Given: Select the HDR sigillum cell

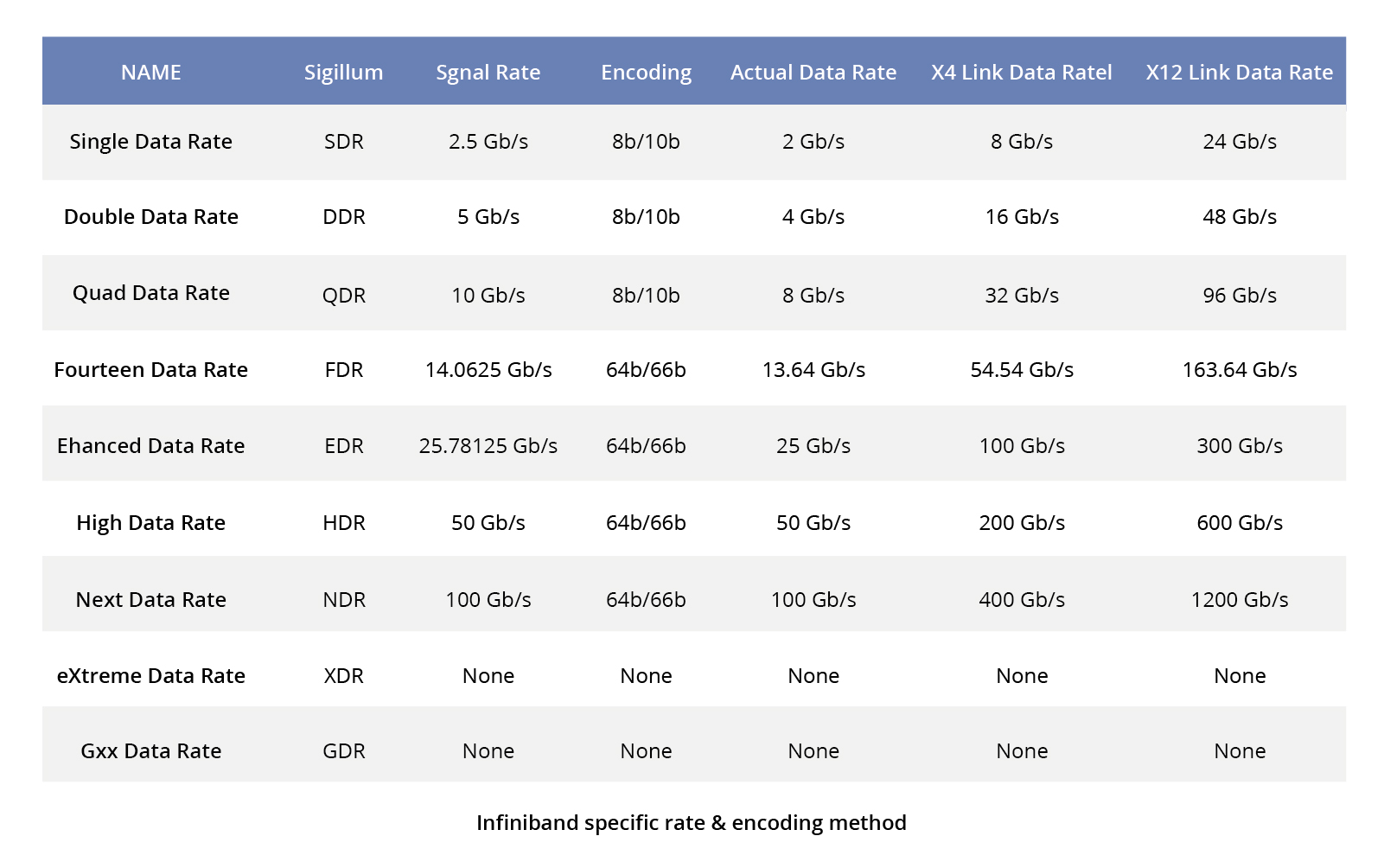Looking at the screenshot, I should (x=343, y=523).
